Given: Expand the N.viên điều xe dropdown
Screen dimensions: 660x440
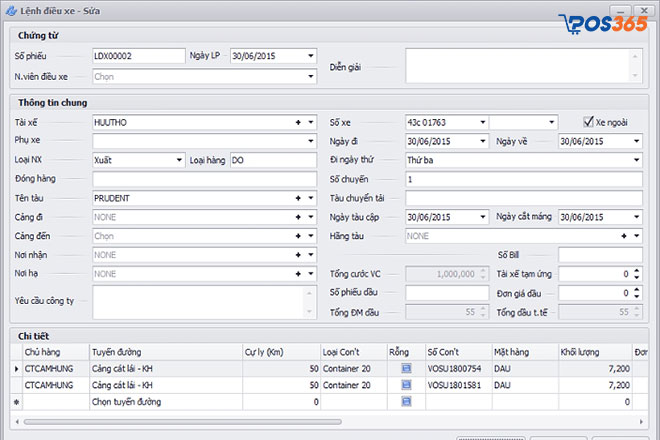Looking at the screenshot, I should click(x=311, y=75).
